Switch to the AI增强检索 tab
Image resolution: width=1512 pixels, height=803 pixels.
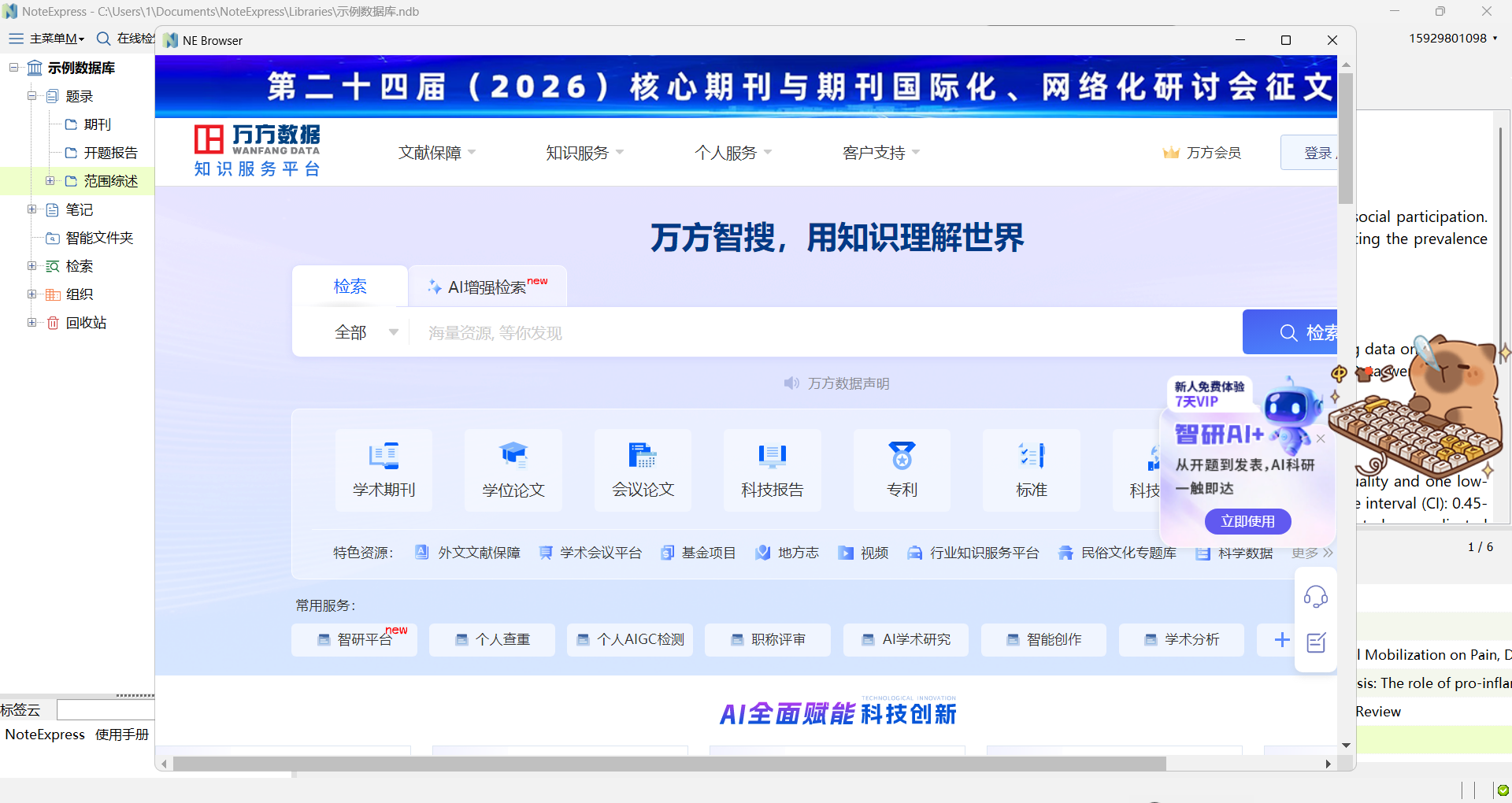(x=486, y=286)
